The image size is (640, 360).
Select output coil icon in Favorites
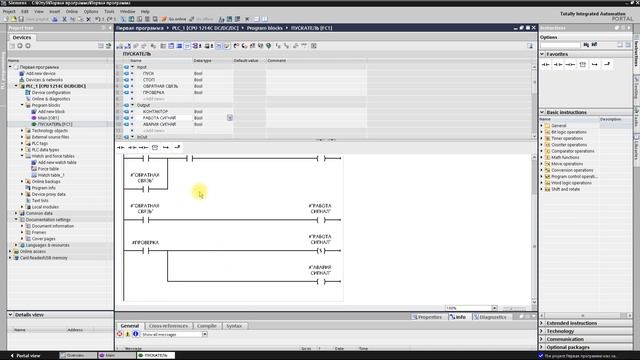point(570,64)
